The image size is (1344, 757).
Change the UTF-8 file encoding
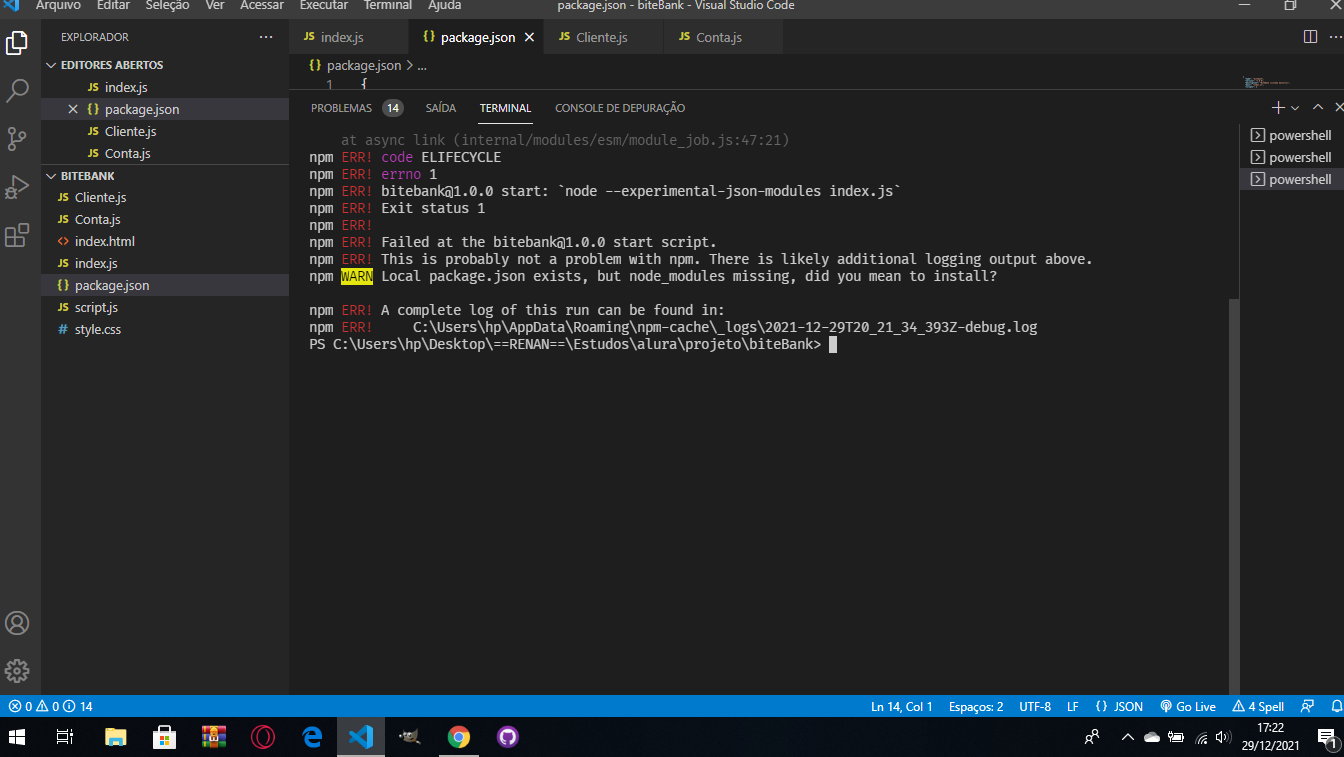click(x=1035, y=706)
